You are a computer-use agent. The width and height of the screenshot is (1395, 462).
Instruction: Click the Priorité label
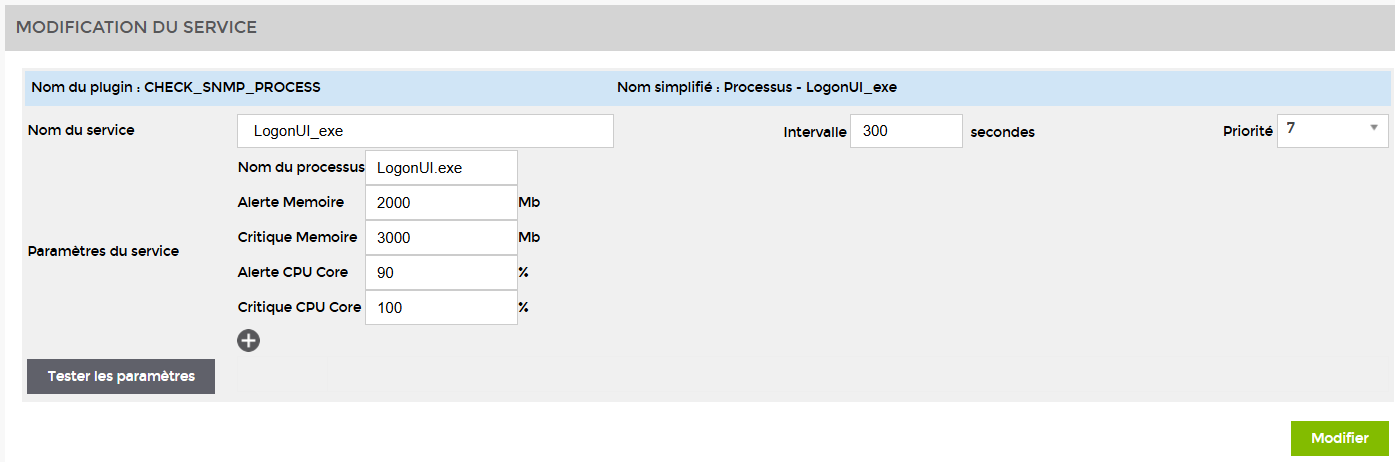[1247, 131]
